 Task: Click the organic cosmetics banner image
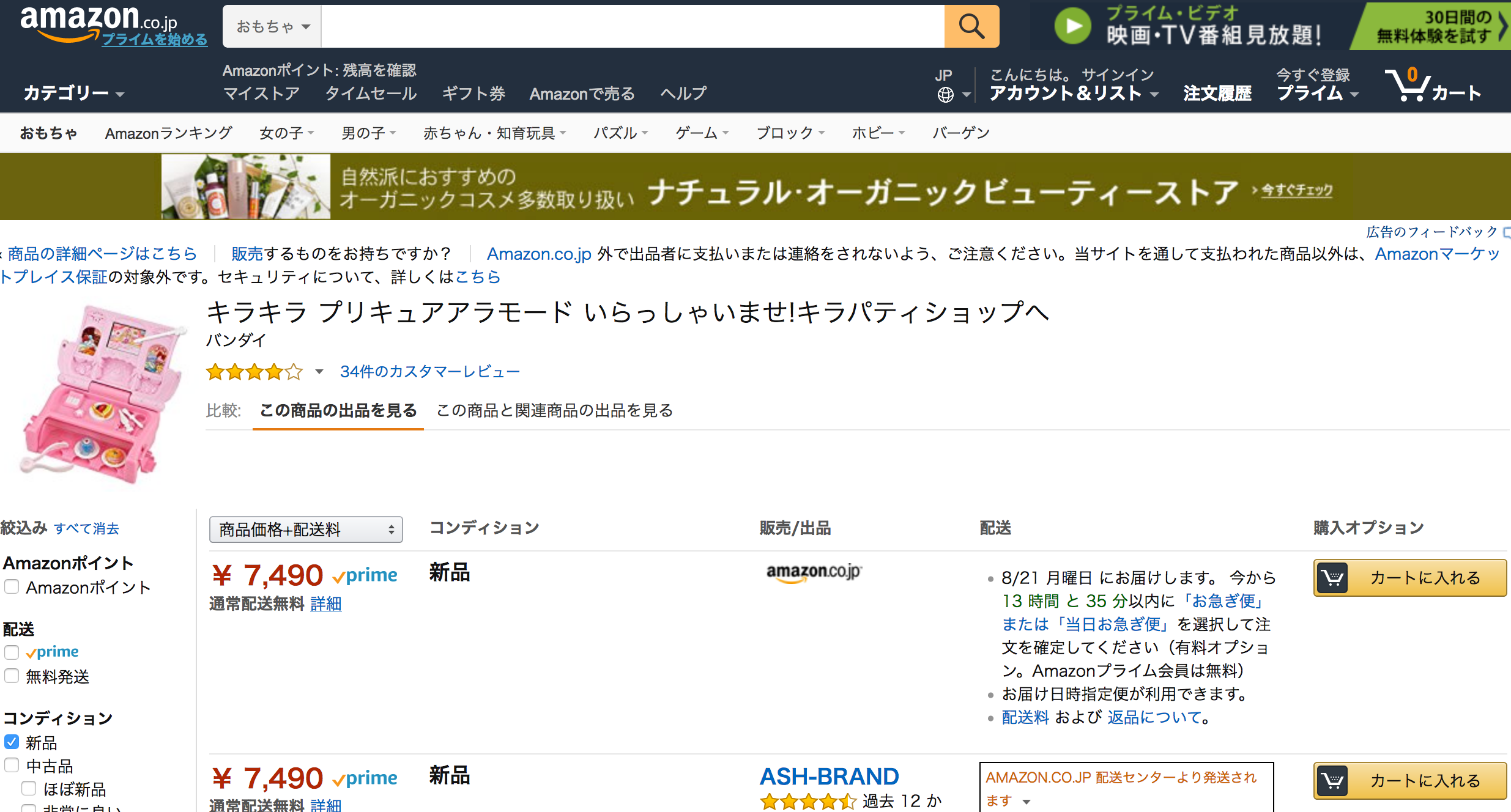click(246, 186)
